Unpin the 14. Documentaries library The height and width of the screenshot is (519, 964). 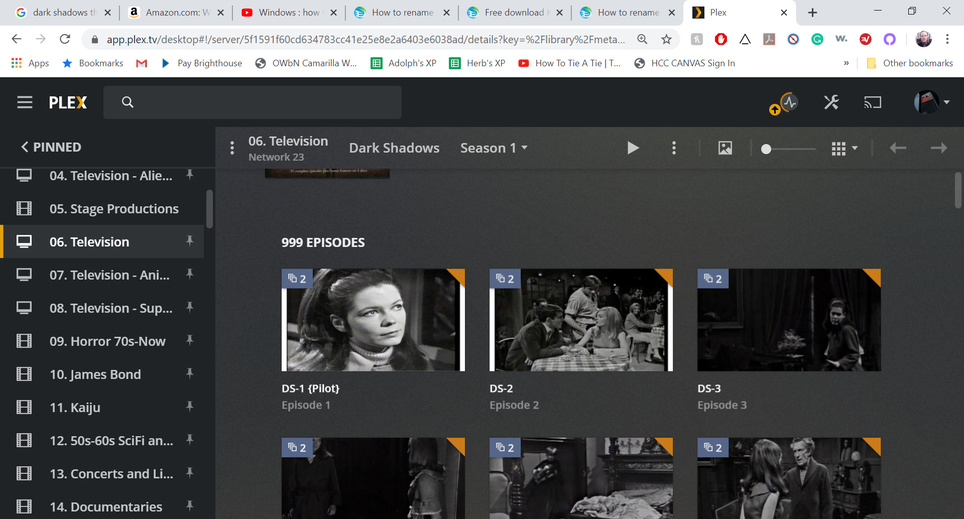(x=189, y=506)
